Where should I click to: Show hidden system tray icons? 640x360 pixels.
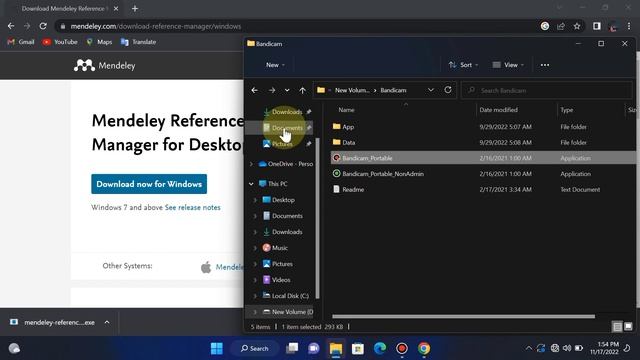point(529,348)
